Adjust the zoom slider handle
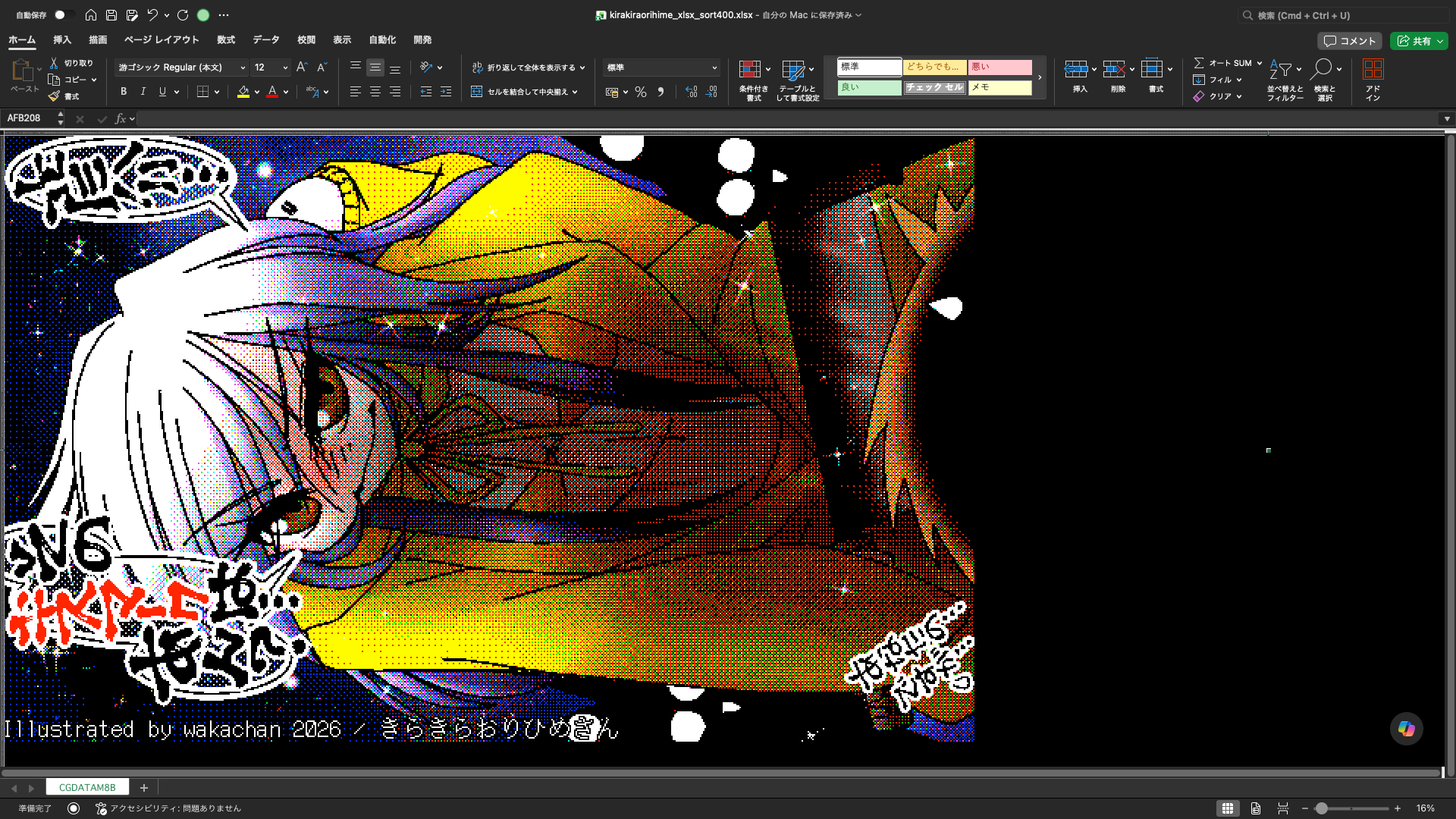Screen dimensions: 1456x819 [x=1322, y=808]
